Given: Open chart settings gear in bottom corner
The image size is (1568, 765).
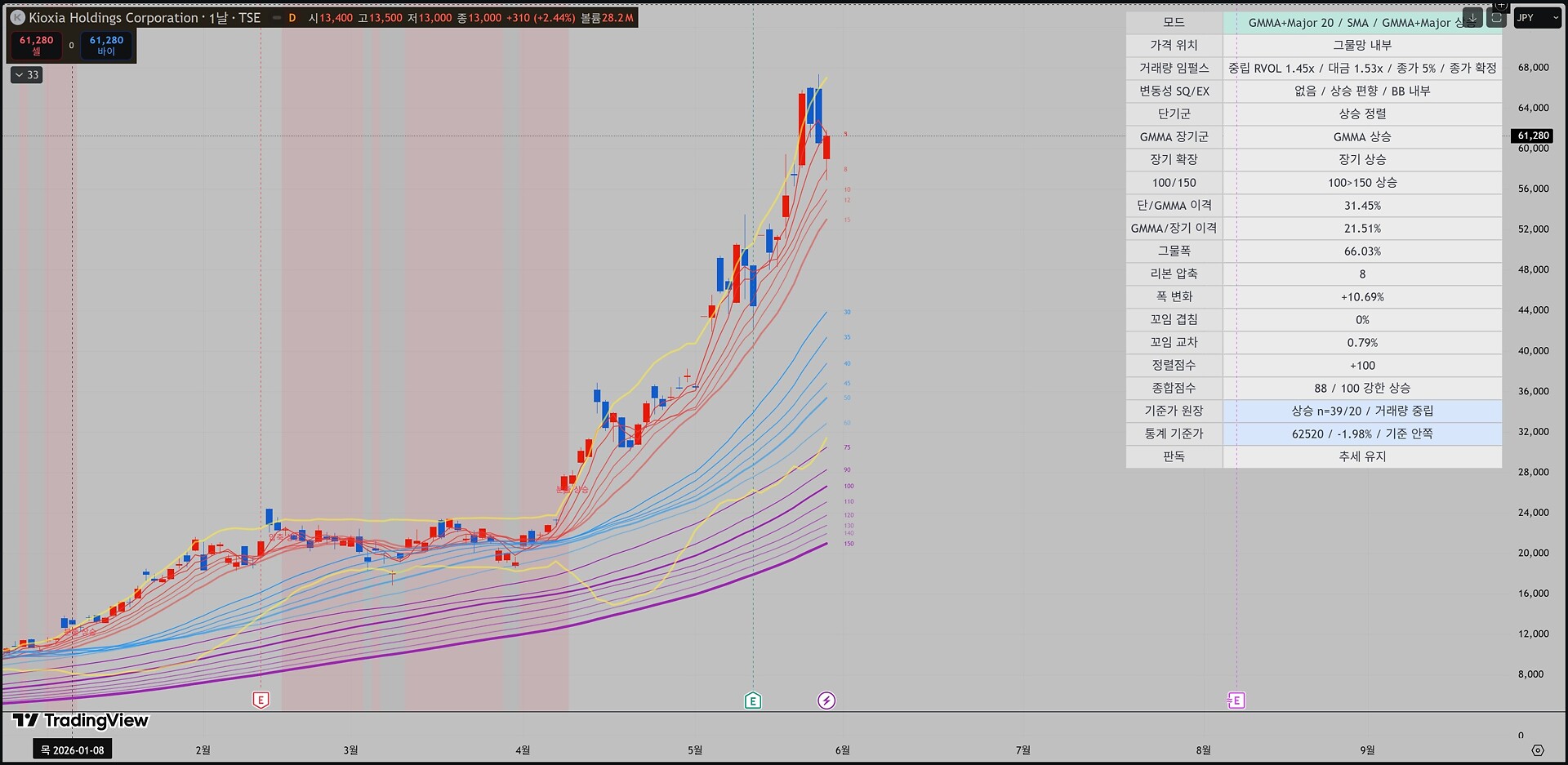Looking at the screenshot, I should coord(1538,749).
